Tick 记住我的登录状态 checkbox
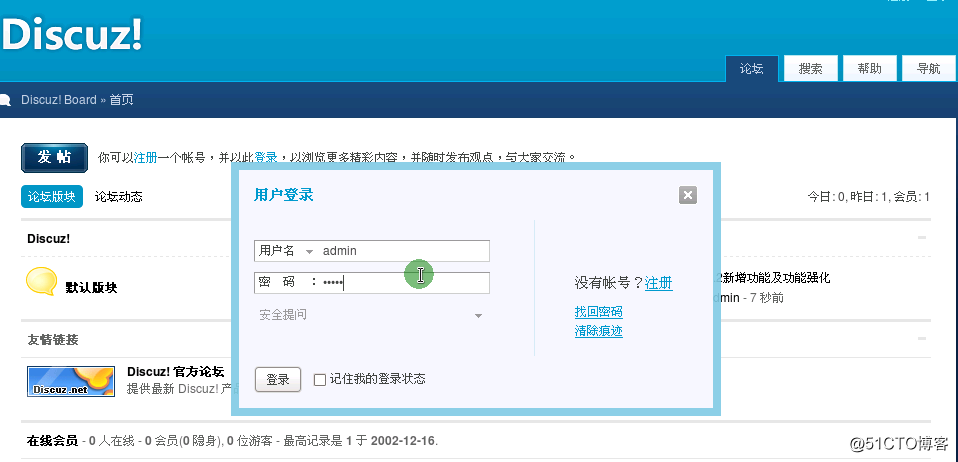The width and height of the screenshot is (958, 462). pyautogui.click(x=320, y=380)
